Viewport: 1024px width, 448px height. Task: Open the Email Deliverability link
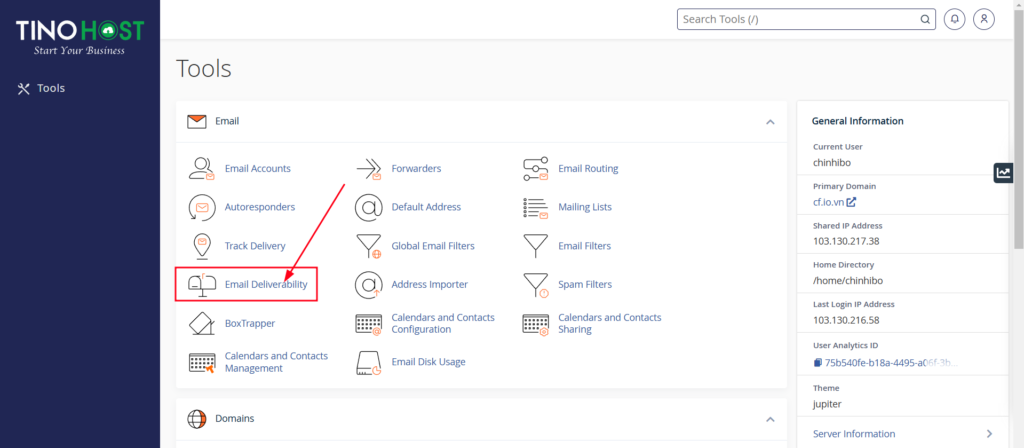[x=266, y=285]
